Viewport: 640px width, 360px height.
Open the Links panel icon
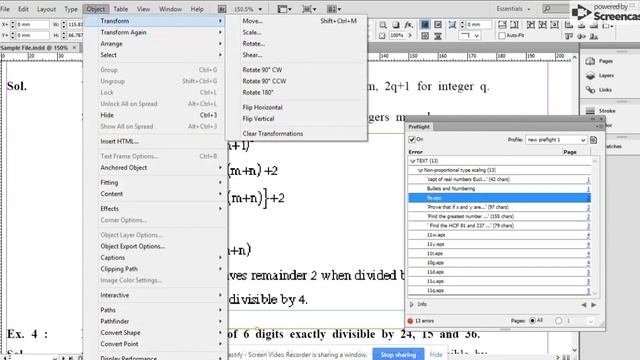(x=590, y=89)
